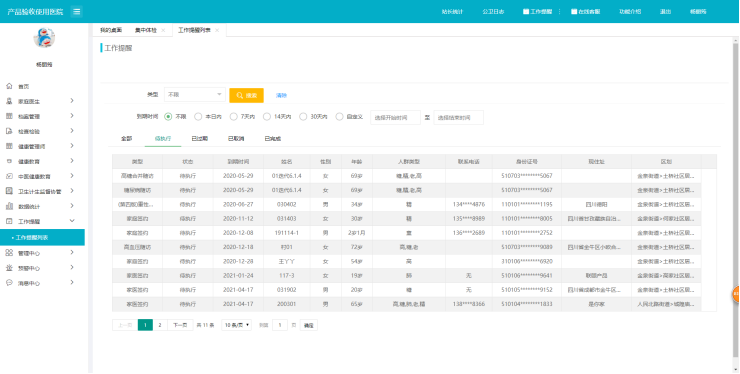740x374 pixels.
Task: Expand the 检查检验 menu chevron
Action: pos(72,131)
